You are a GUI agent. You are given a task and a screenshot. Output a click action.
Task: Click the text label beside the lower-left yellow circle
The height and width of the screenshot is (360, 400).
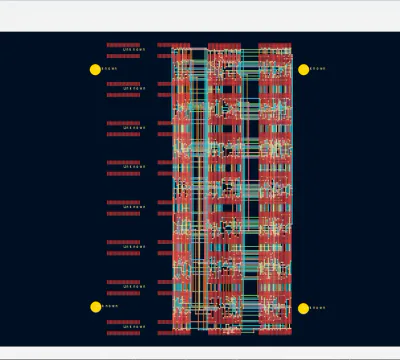(x=110, y=306)
